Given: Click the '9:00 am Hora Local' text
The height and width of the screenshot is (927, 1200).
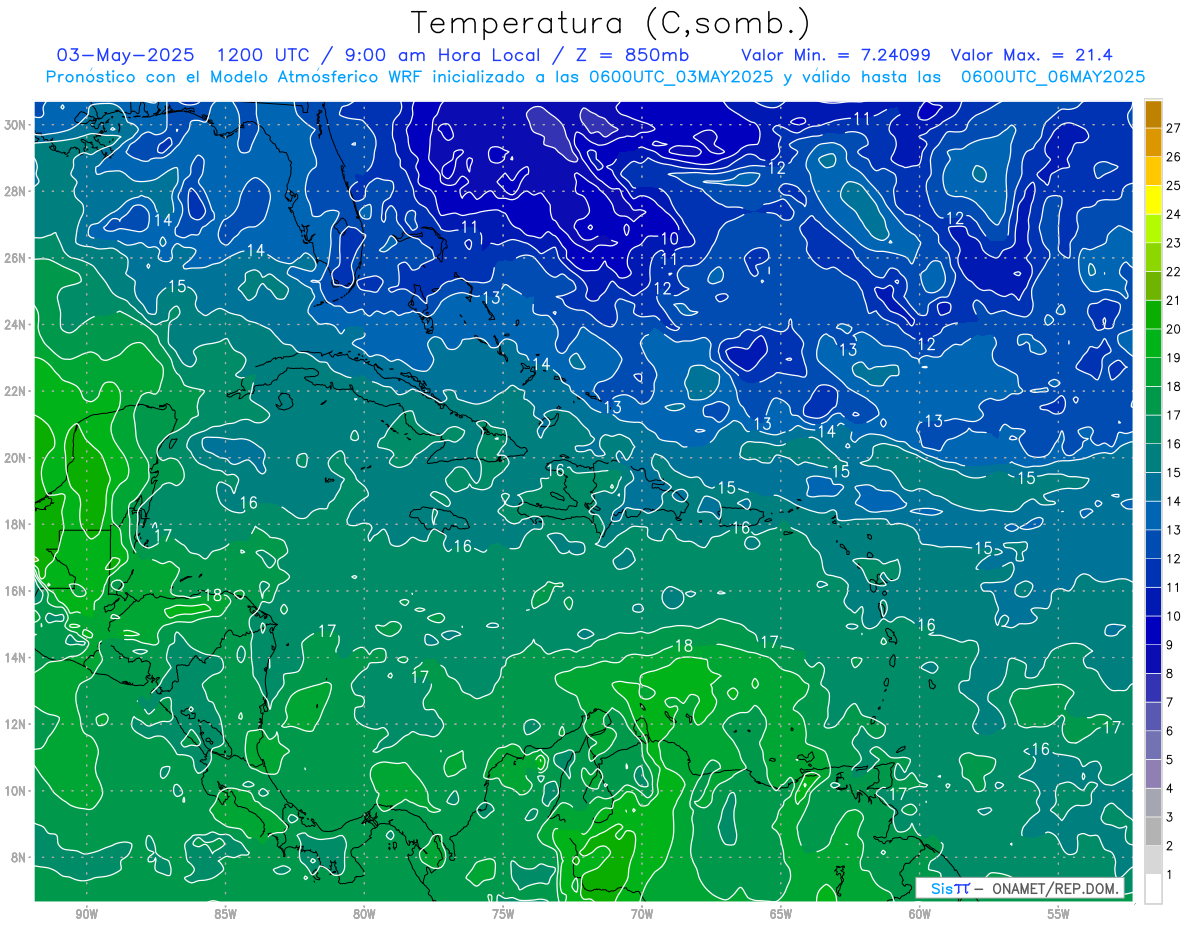Looking at the screenshot, I should pos(441,55).
